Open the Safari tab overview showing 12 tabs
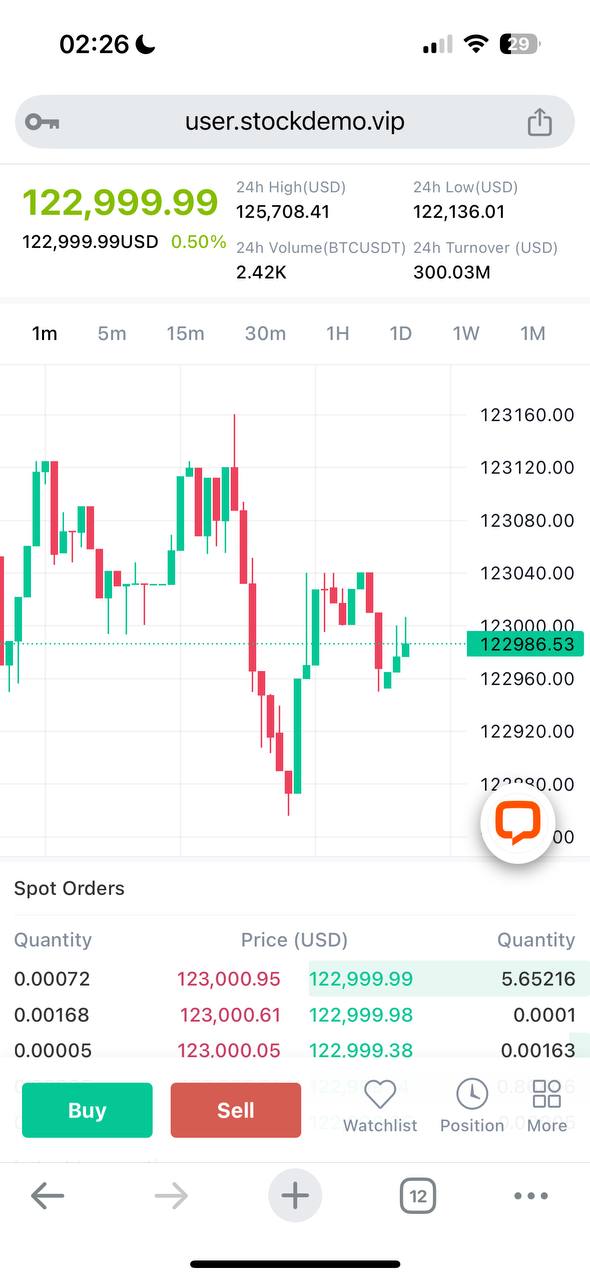The image size is (590, 1280). (417, 1196)
